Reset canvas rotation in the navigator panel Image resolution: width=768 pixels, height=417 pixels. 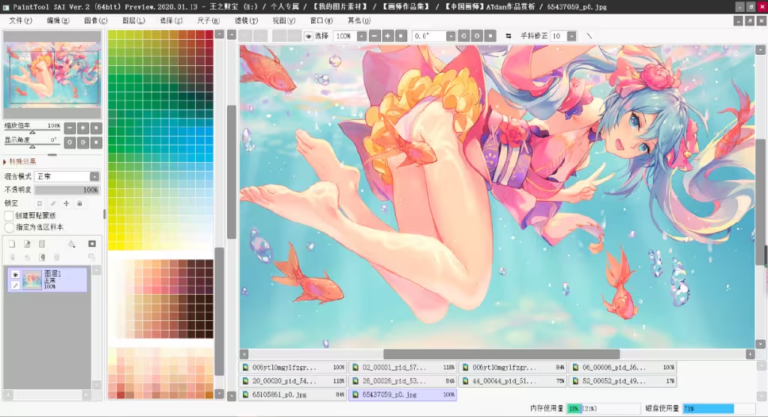point(96,140)
